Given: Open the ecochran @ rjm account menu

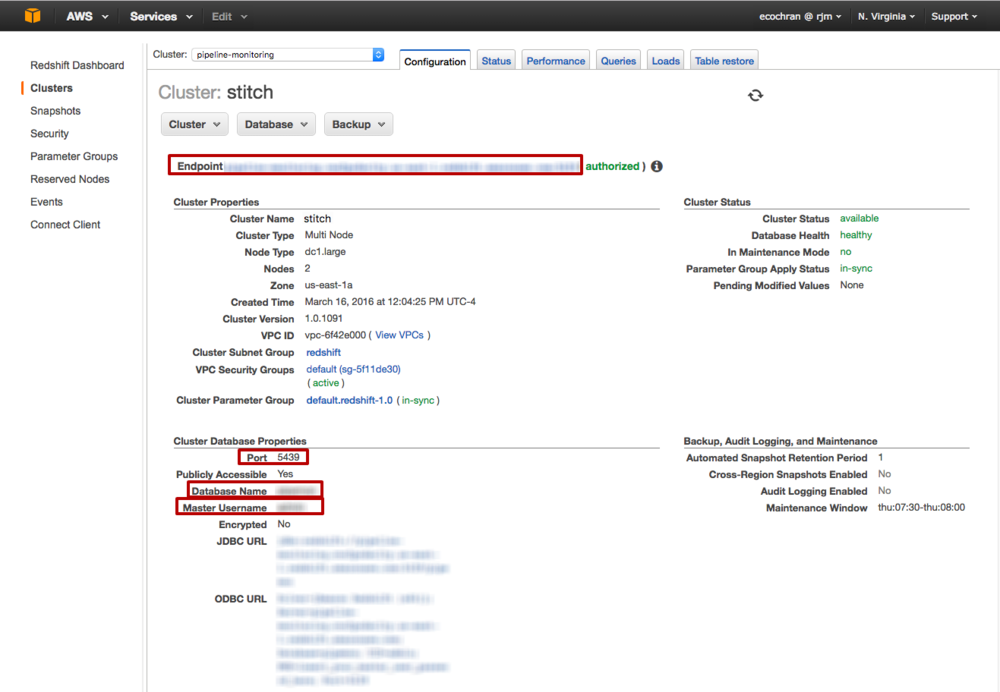Looking at the screenshot, I should coord(800,17).
